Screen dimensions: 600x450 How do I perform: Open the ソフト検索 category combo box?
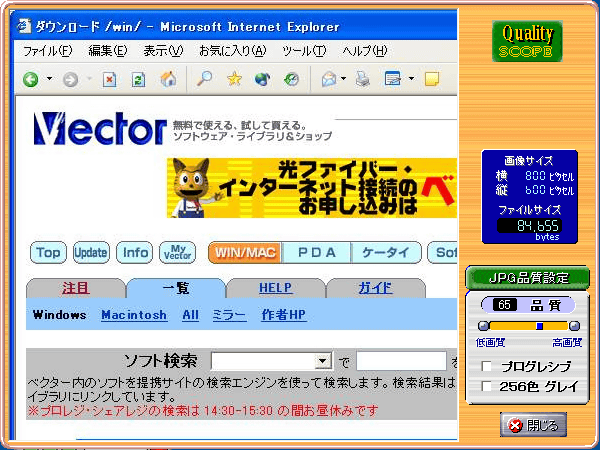pos(272,360)
